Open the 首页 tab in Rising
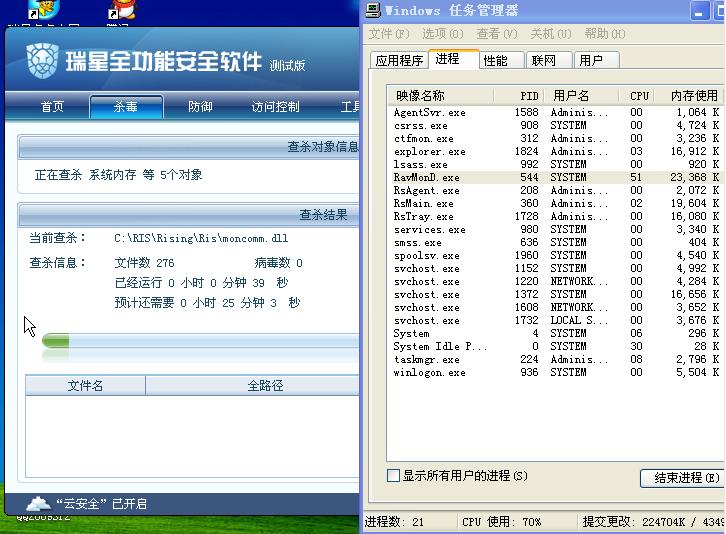726x534 pixels. tap(52, 107)
